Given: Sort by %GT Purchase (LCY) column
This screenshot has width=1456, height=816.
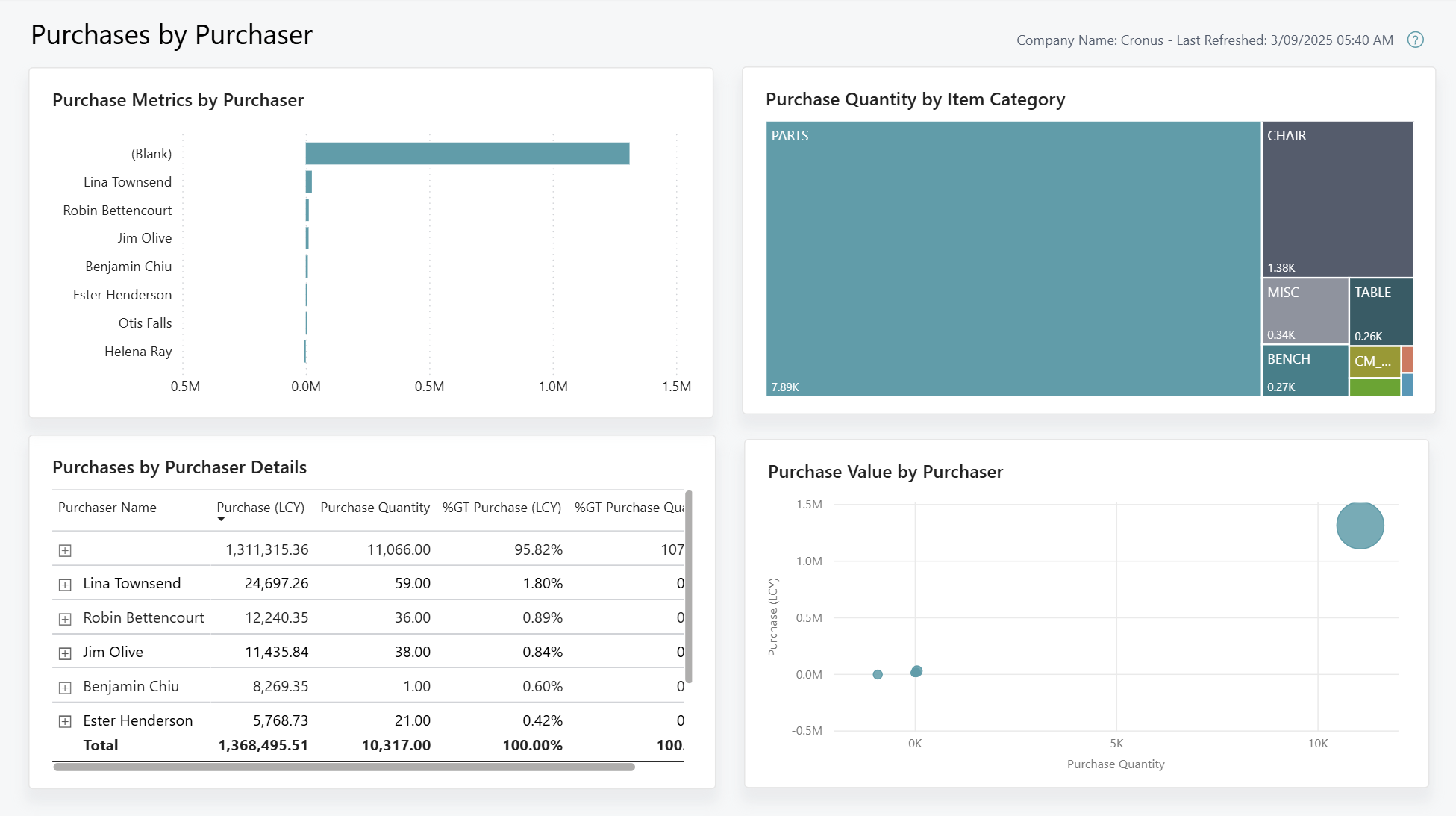Looking at the screenshot, I should 502,507.
